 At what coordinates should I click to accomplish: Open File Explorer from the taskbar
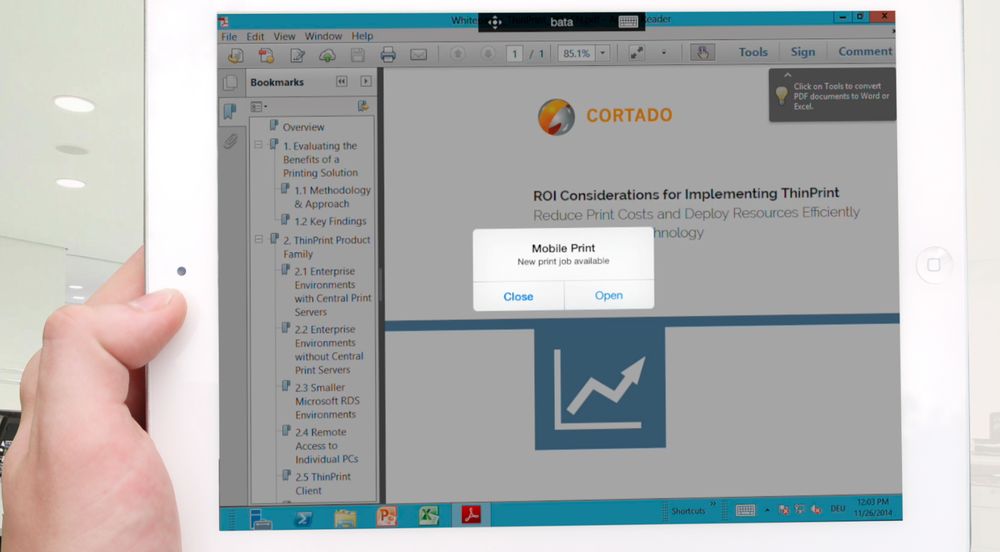click(x=345, y=518)
